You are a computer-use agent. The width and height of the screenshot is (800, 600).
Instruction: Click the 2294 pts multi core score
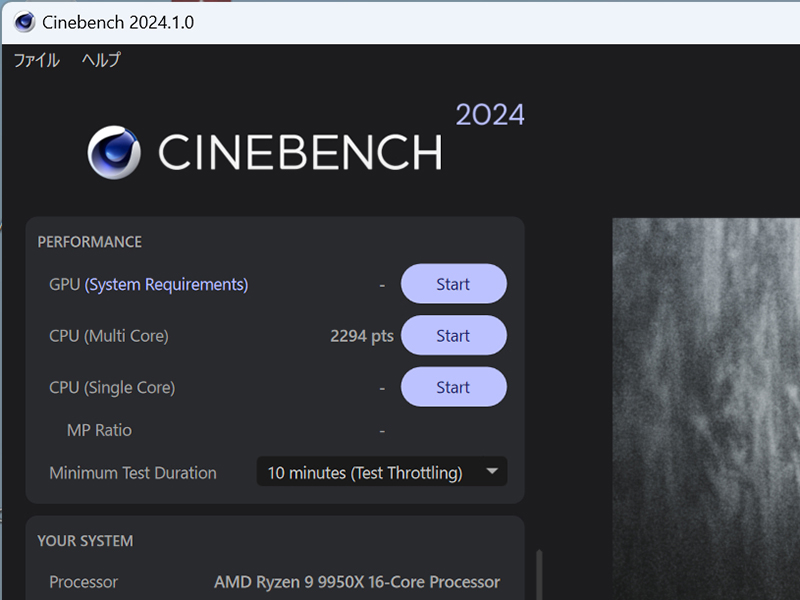point(362,336)
